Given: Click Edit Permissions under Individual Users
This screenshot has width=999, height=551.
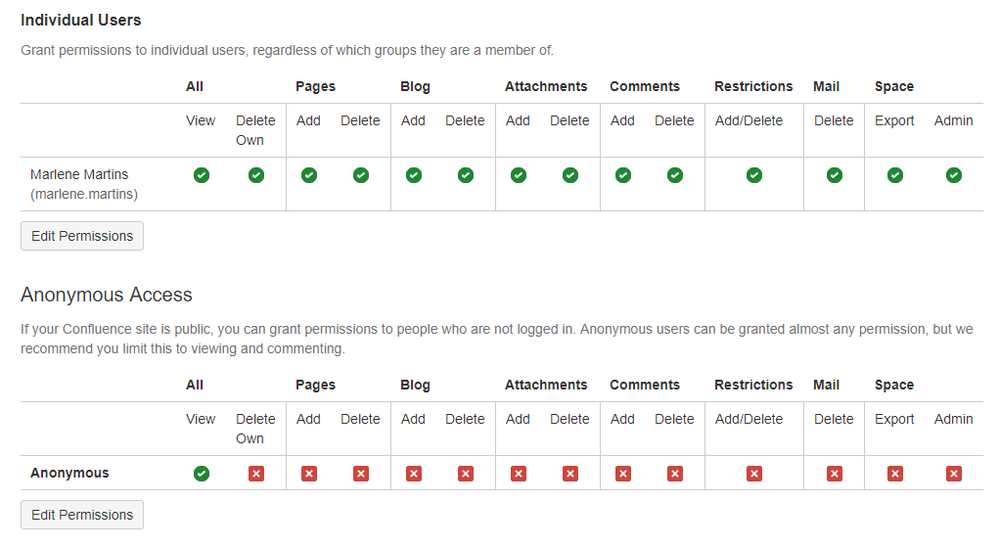Looking at the screenshot, I should tap(82, 236).
